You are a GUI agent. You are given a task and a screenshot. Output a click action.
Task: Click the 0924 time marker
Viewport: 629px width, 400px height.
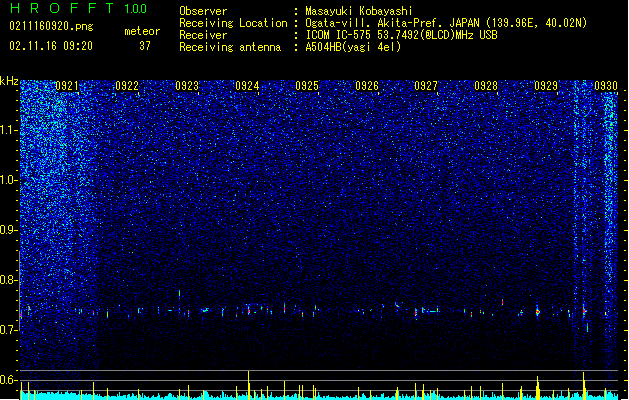(247, 86)
